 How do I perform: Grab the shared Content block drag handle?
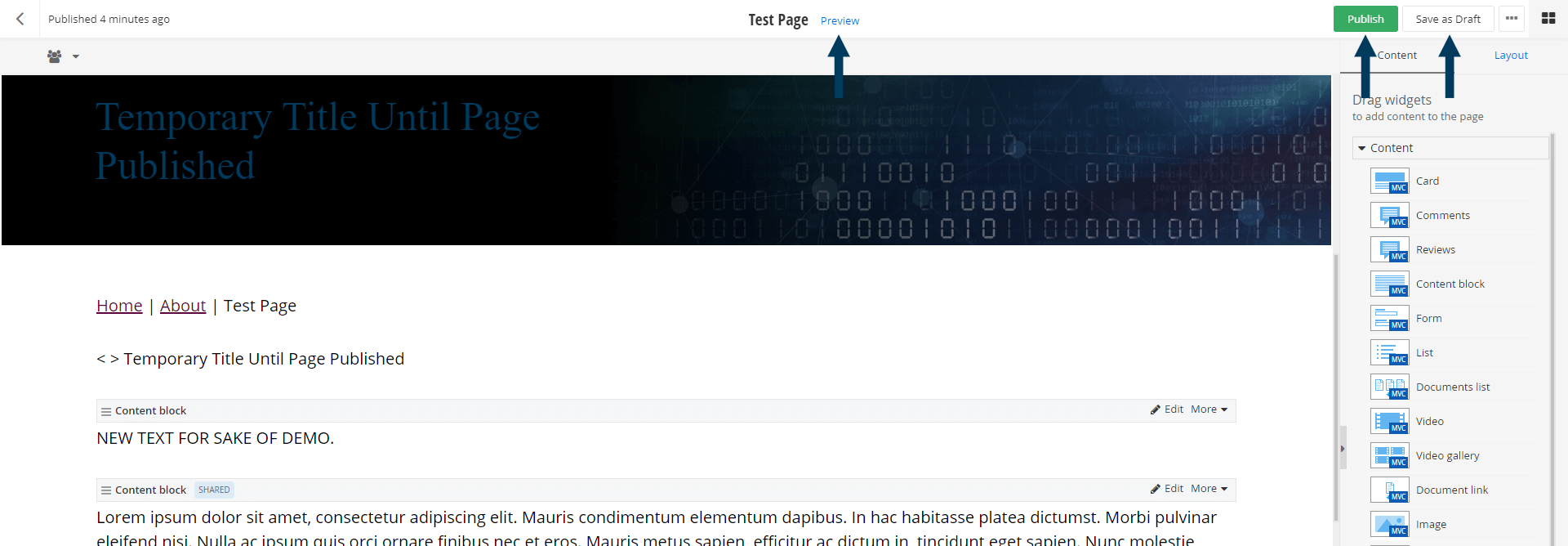[106, 490]
